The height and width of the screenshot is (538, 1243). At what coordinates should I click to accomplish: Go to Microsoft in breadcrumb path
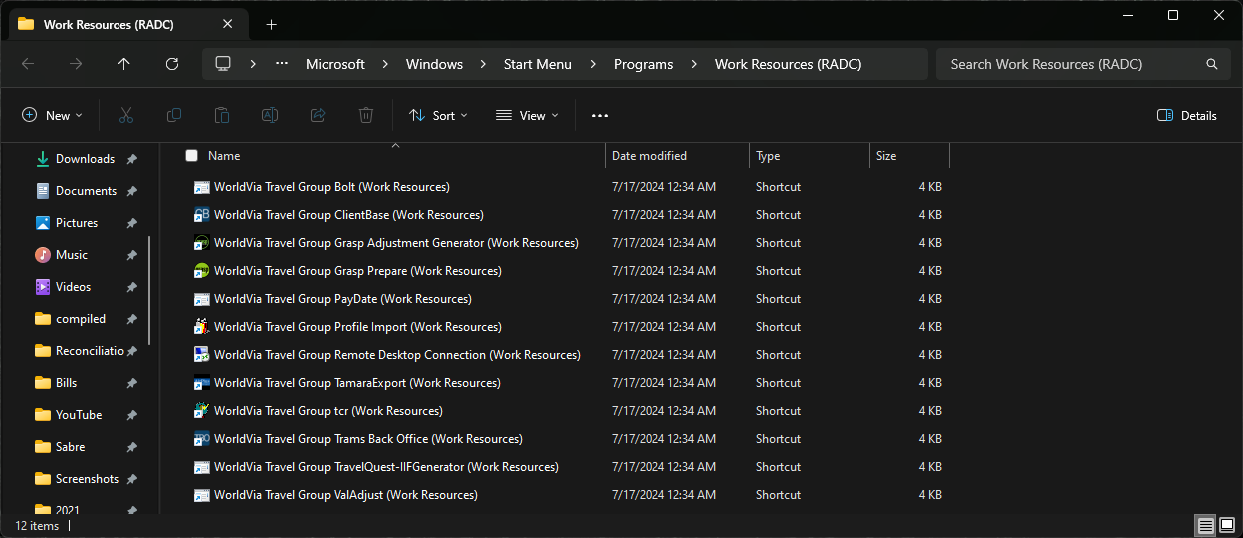click(335, 64)
